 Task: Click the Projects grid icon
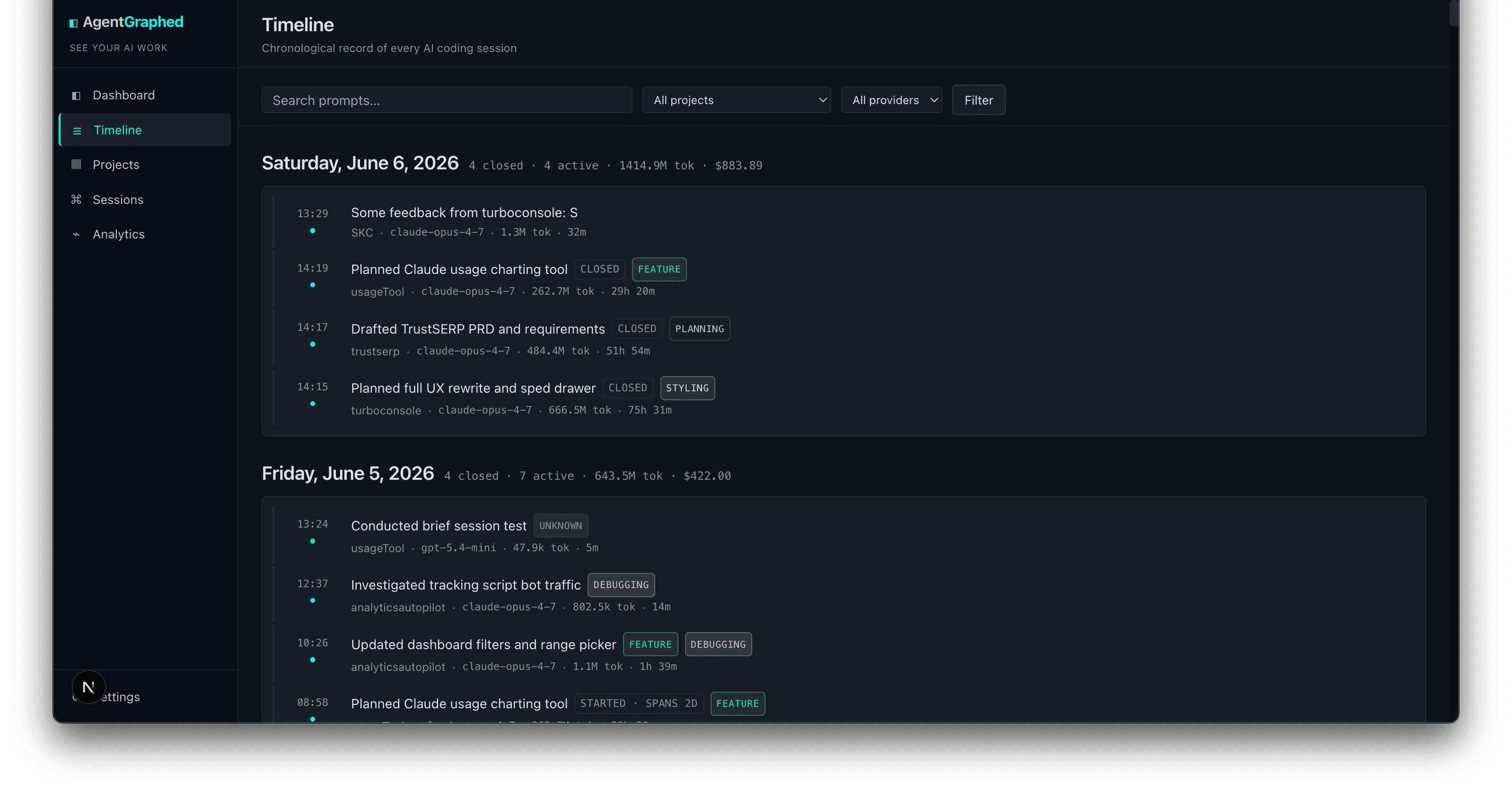tap(76, 164)
